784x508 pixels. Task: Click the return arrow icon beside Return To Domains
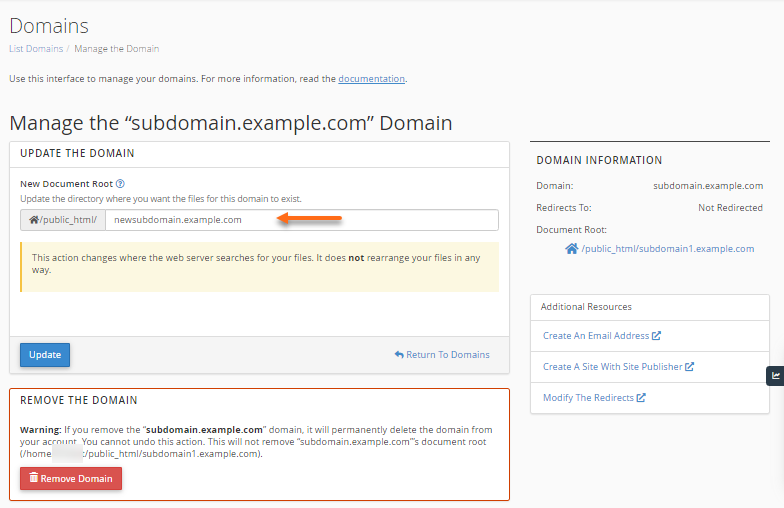tap(399, 355)
